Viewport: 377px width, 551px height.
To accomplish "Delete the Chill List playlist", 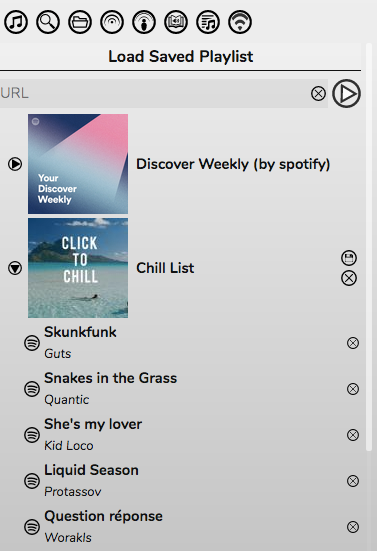I will 349,278.
